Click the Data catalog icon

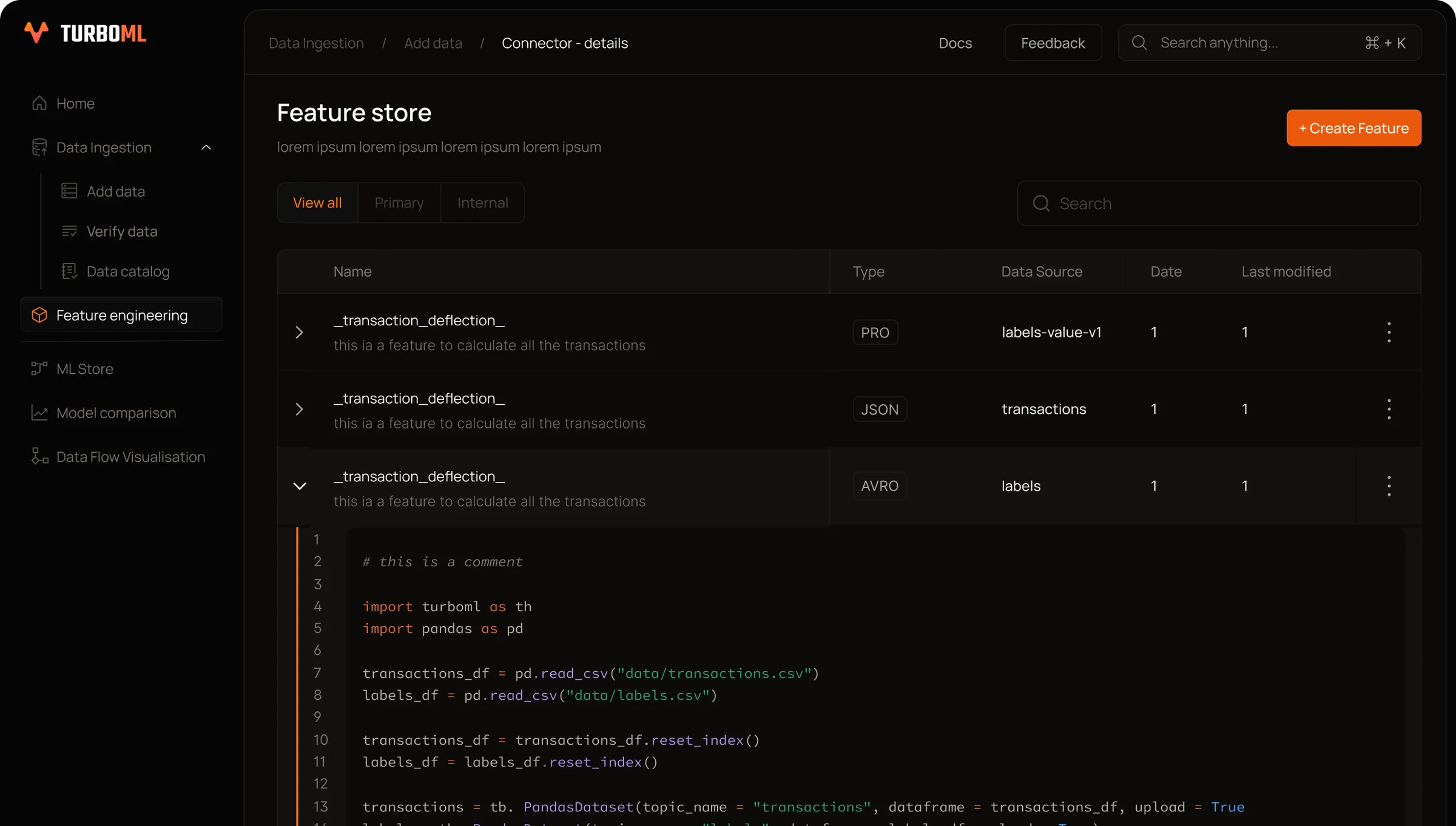tap(69, 271)
